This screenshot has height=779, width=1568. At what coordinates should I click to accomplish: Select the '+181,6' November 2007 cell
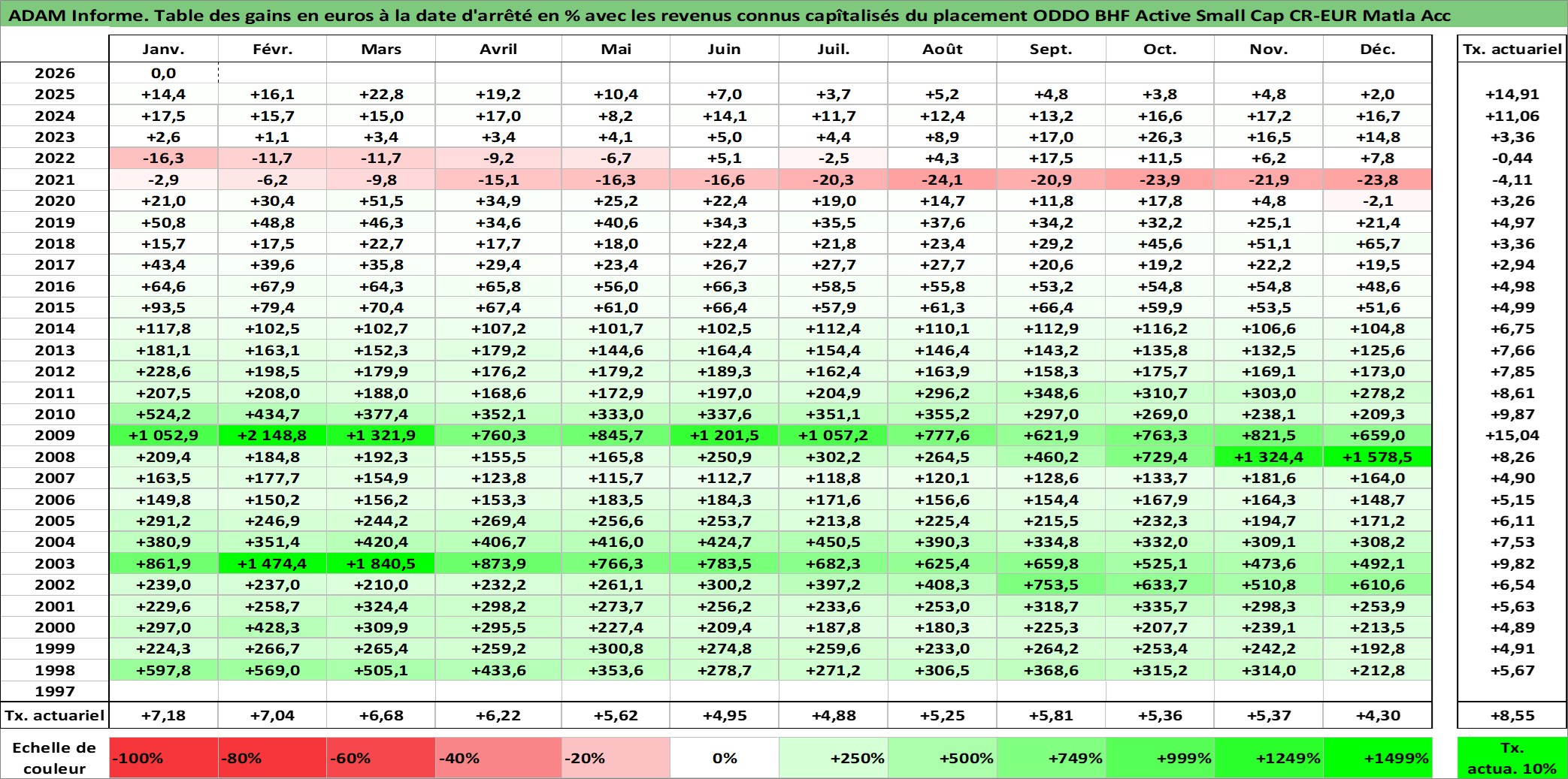[1269, 478]
